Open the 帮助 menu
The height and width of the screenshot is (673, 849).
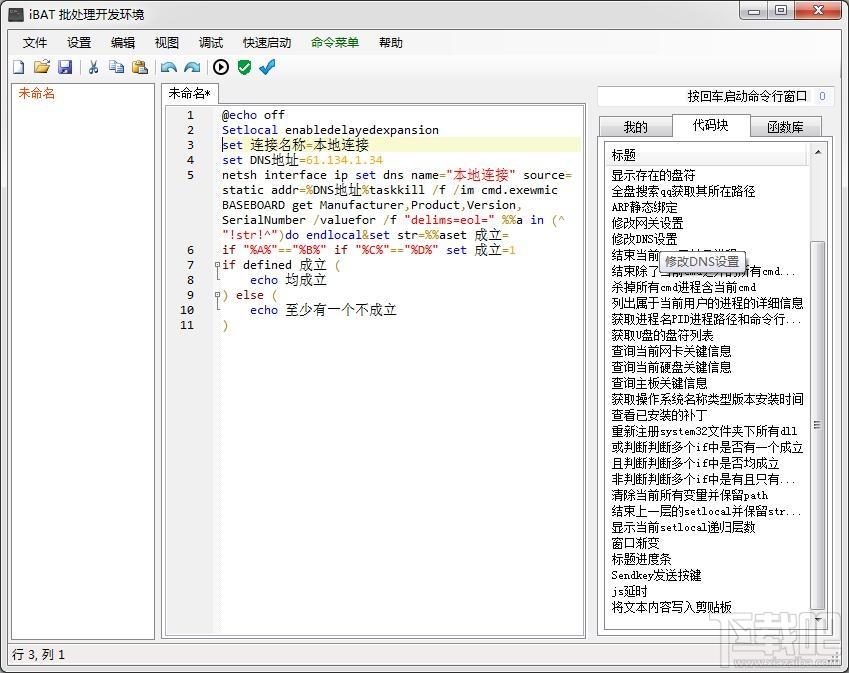(391, 43)
